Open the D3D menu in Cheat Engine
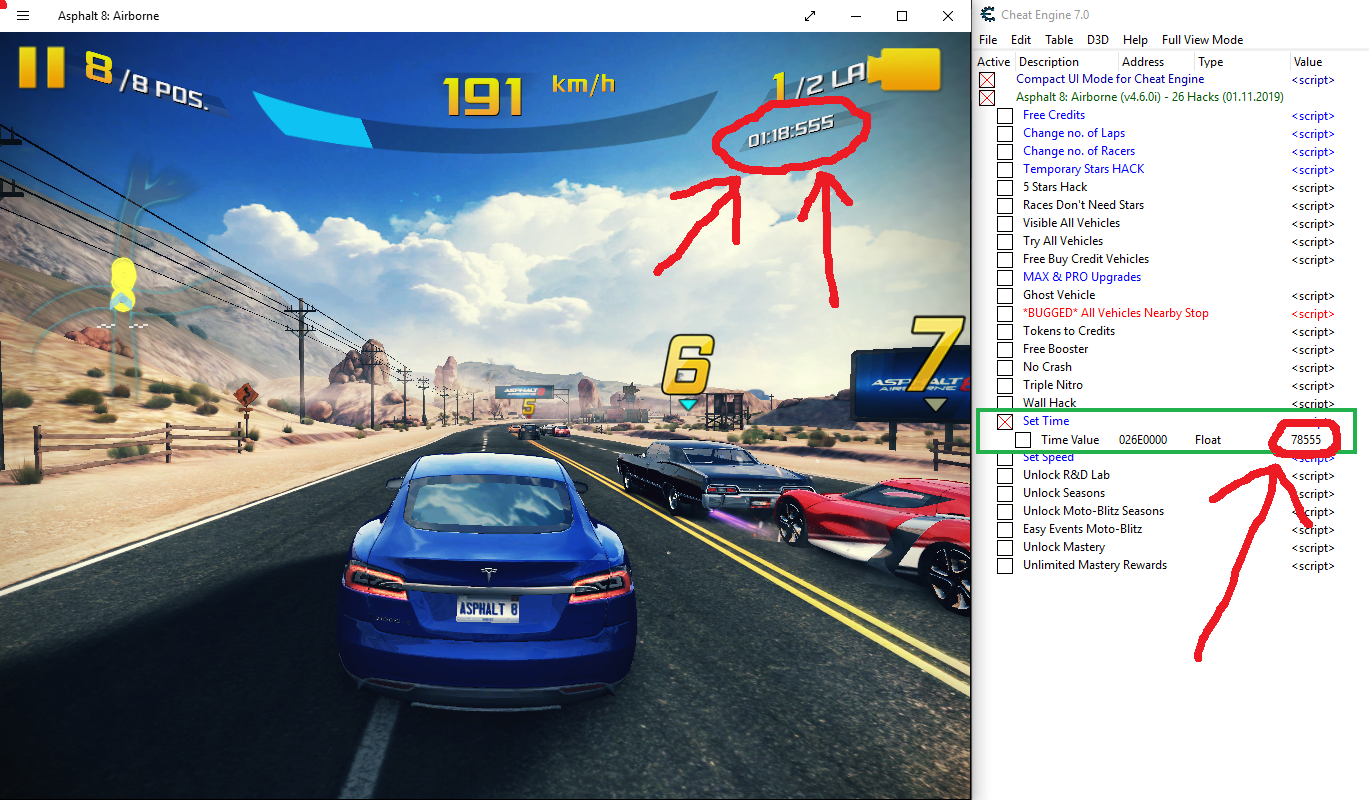This screenshot has height=800, width=1369. (x=1098, y=40)
